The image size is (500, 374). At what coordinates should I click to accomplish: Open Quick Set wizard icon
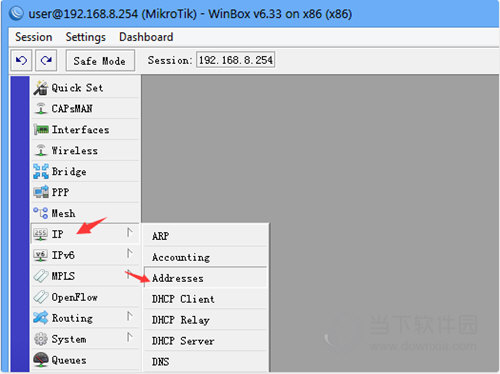(41, 88)
